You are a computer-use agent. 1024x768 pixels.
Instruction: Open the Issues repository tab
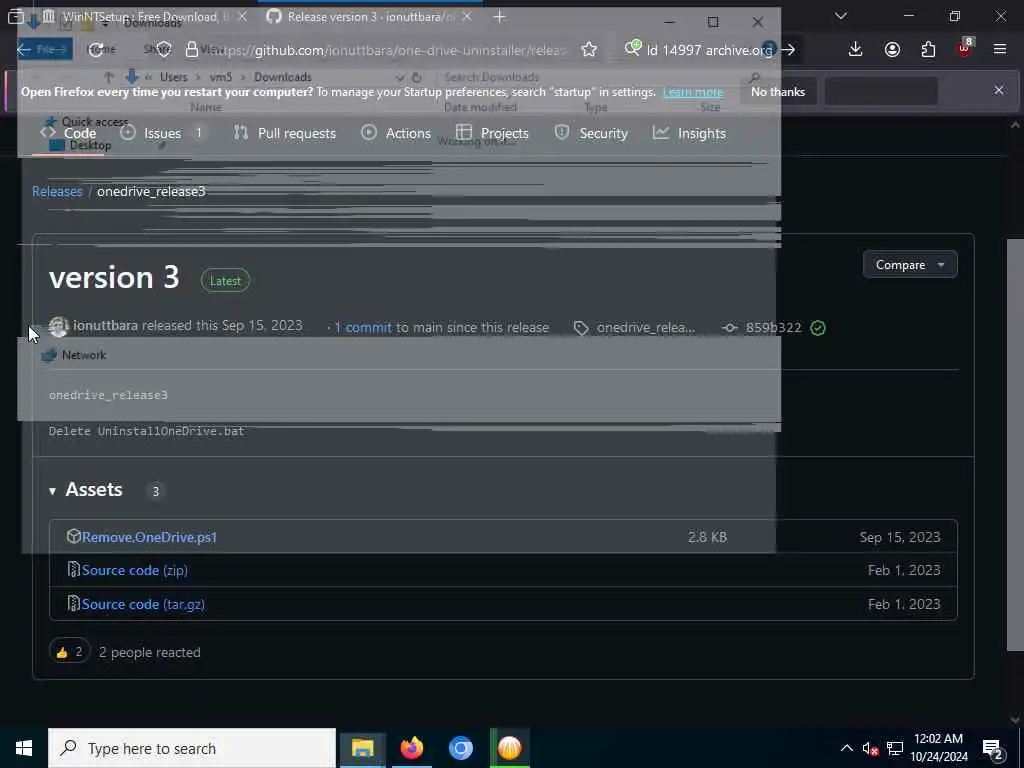tap(162, 133)
